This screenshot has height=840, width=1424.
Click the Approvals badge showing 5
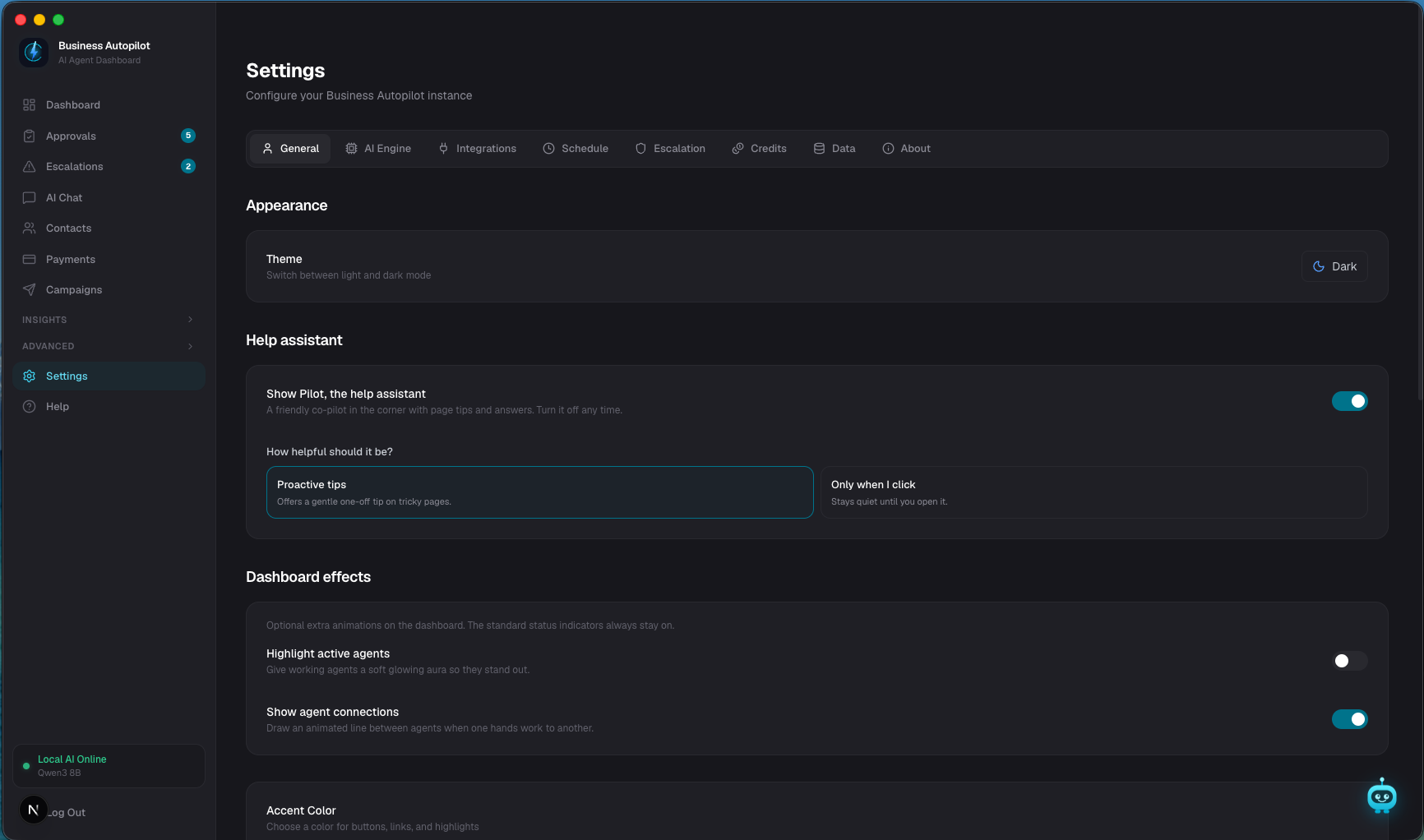[188, 136]
